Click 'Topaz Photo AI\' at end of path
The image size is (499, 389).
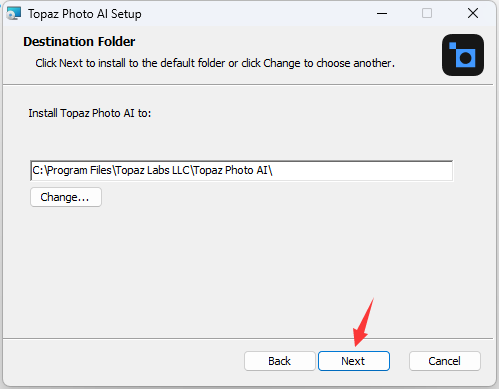coord(233,170)
